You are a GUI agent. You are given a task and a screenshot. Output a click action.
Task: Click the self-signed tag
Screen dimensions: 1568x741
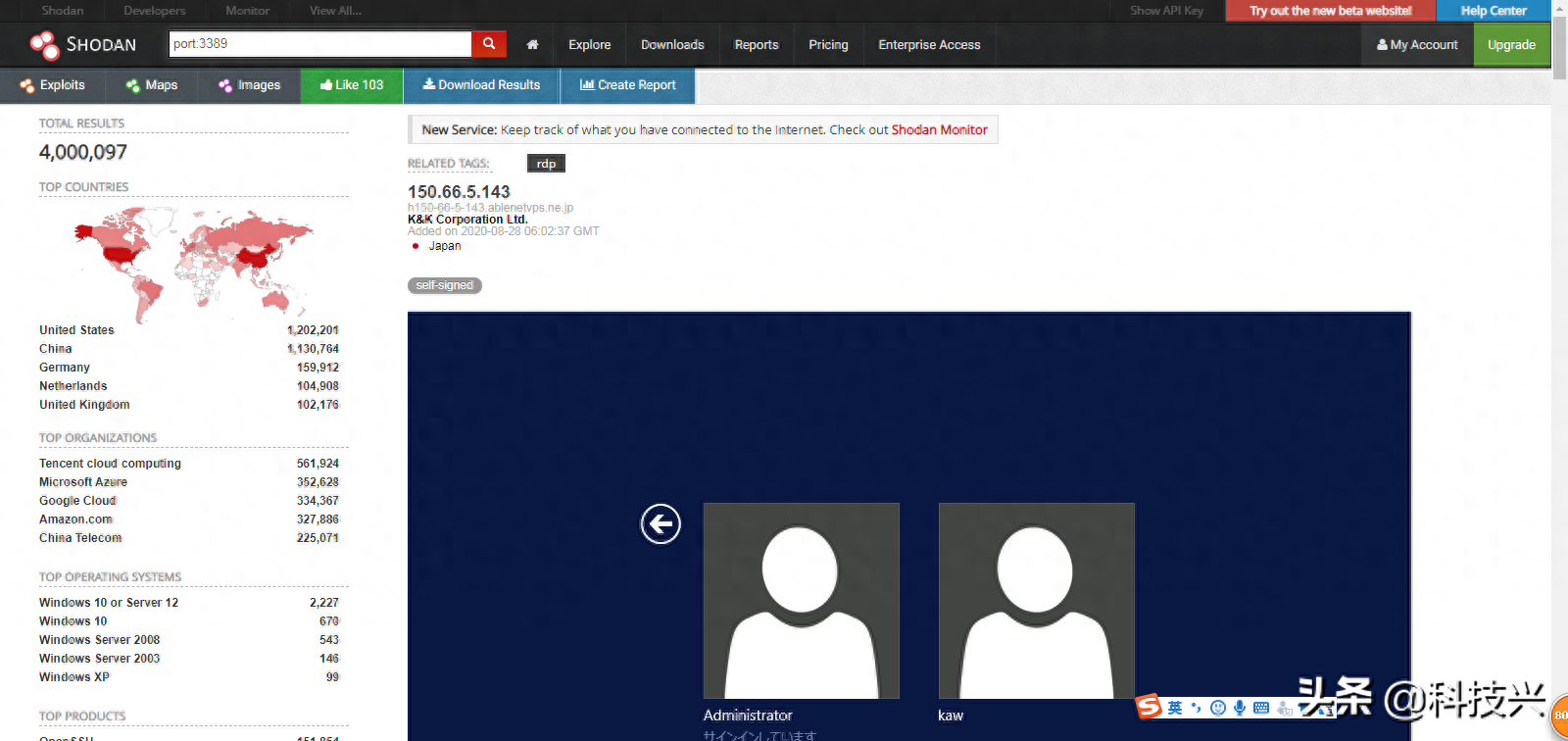pyautogui.click(x=444, y=285)
